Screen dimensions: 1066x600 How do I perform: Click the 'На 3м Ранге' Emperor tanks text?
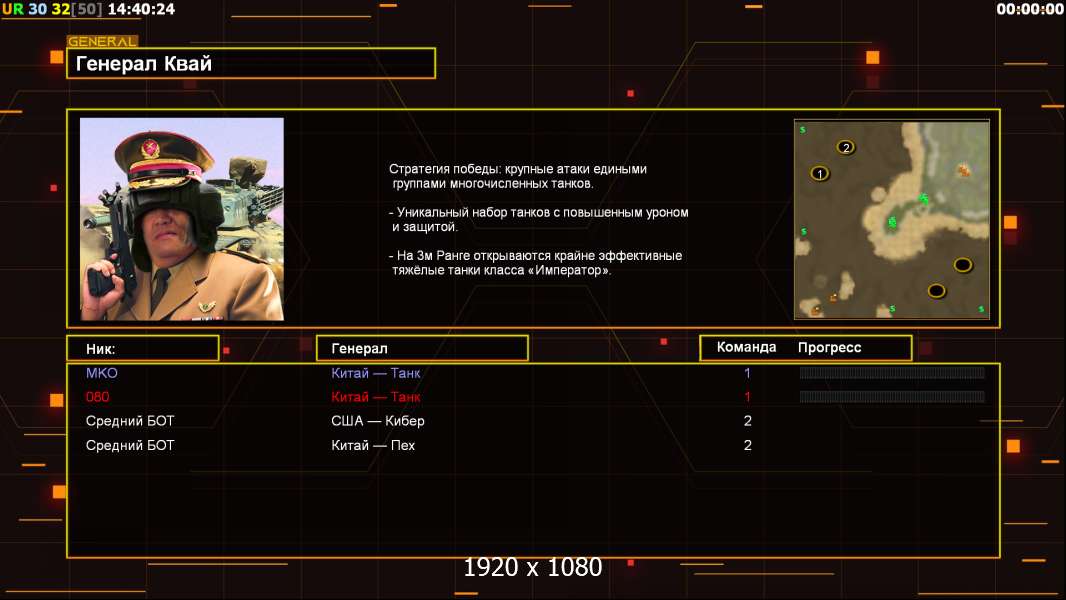click(x=536, y=263)
